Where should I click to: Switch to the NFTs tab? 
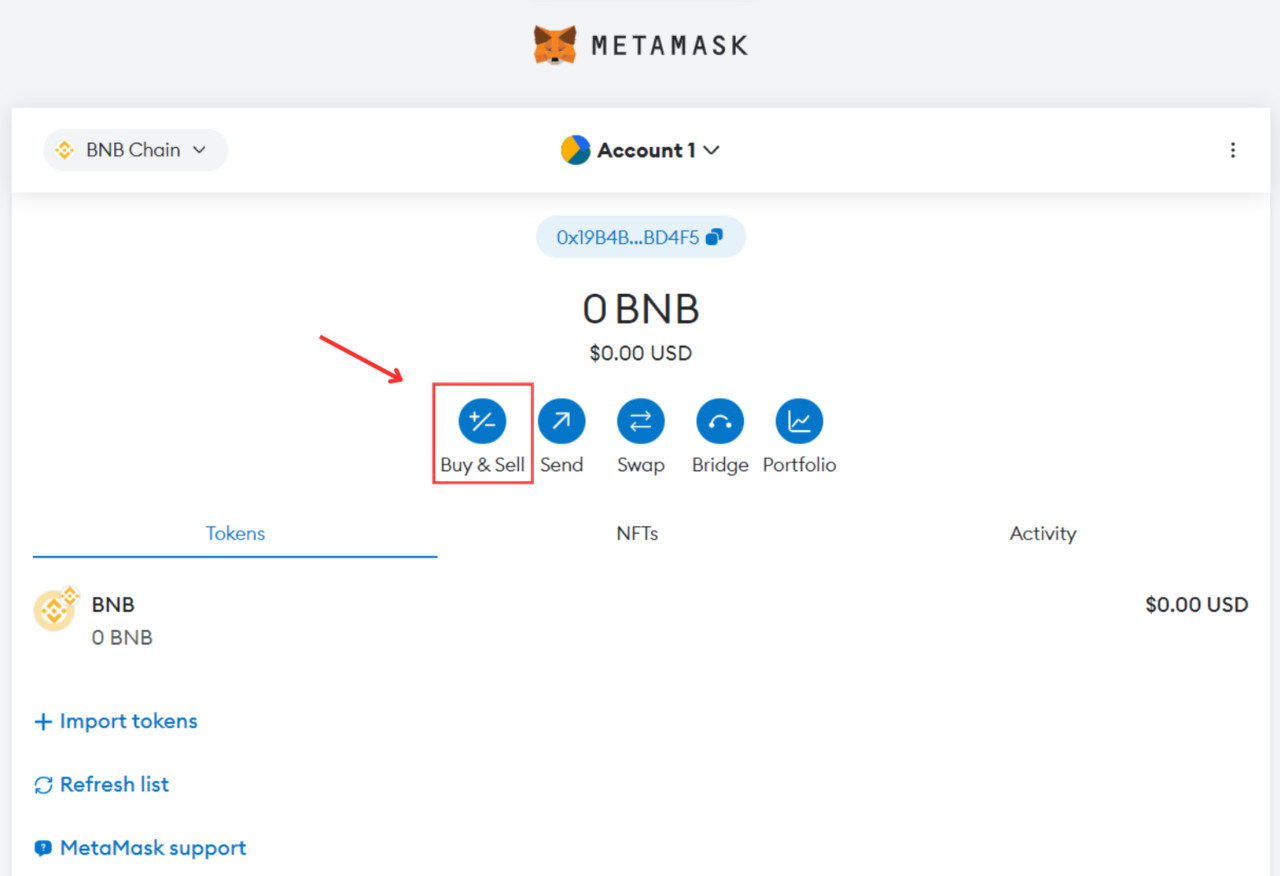tap(637, 534)
